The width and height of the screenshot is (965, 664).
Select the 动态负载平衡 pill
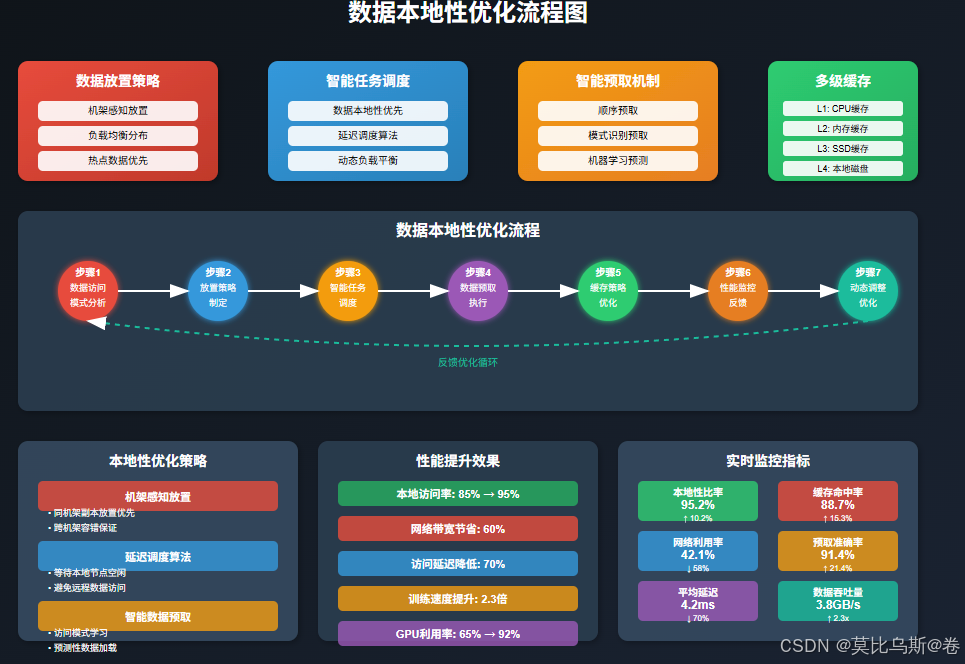pos(367,161)
